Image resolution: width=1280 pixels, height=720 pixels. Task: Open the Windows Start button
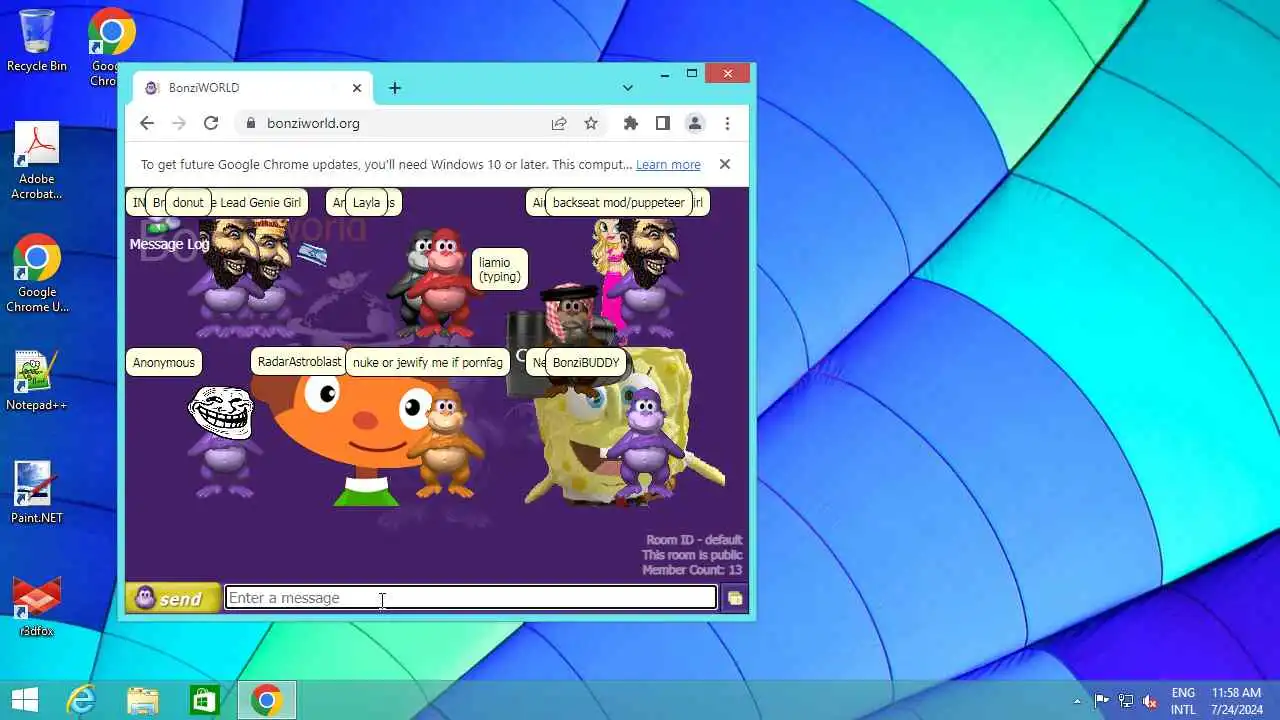pos(24,700)
